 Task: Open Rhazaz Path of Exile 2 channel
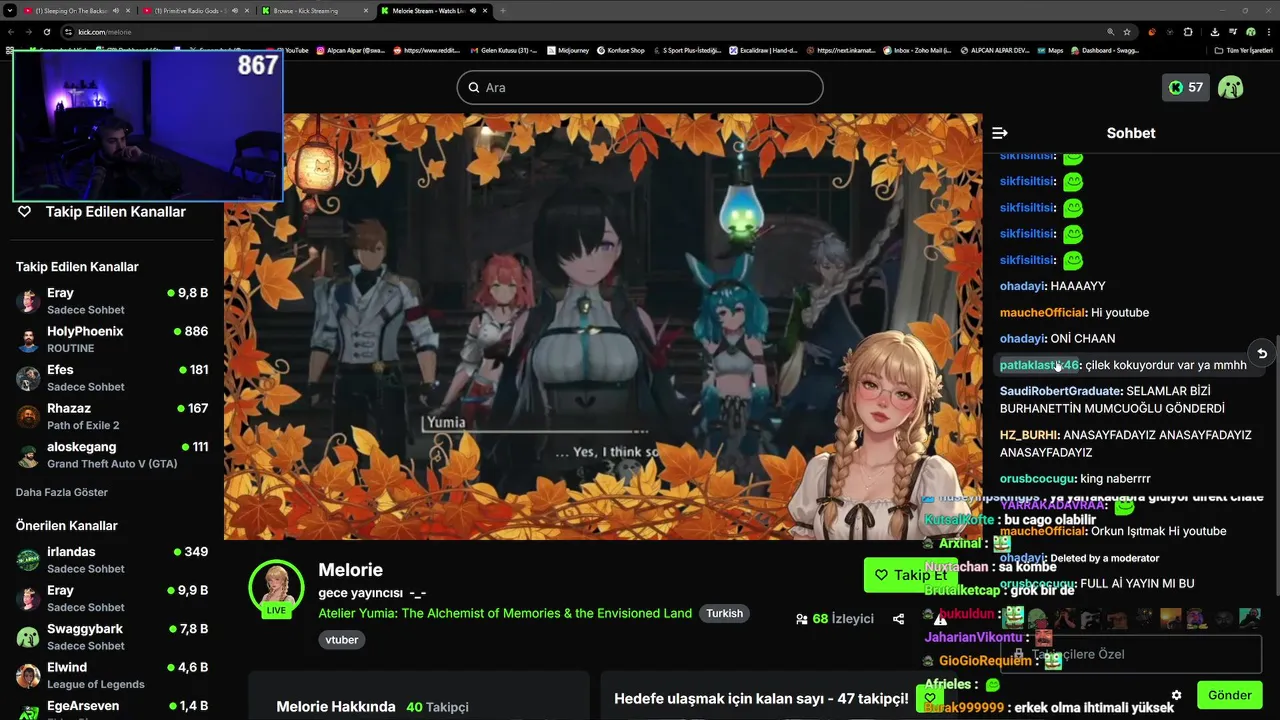(x=112, y=416)
